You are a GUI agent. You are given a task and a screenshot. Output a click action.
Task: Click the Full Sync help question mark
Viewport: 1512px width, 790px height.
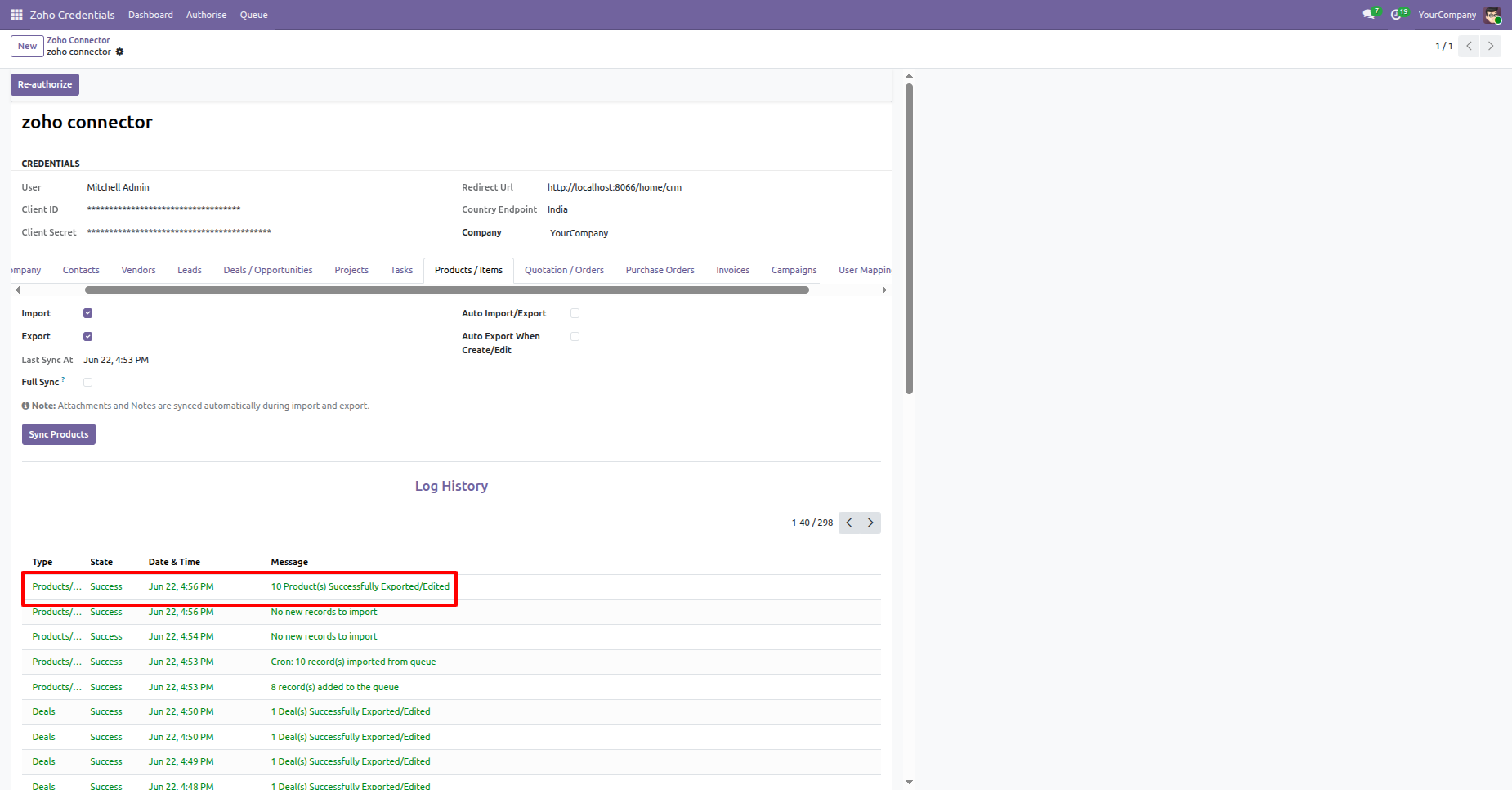(x=63, y=379)
